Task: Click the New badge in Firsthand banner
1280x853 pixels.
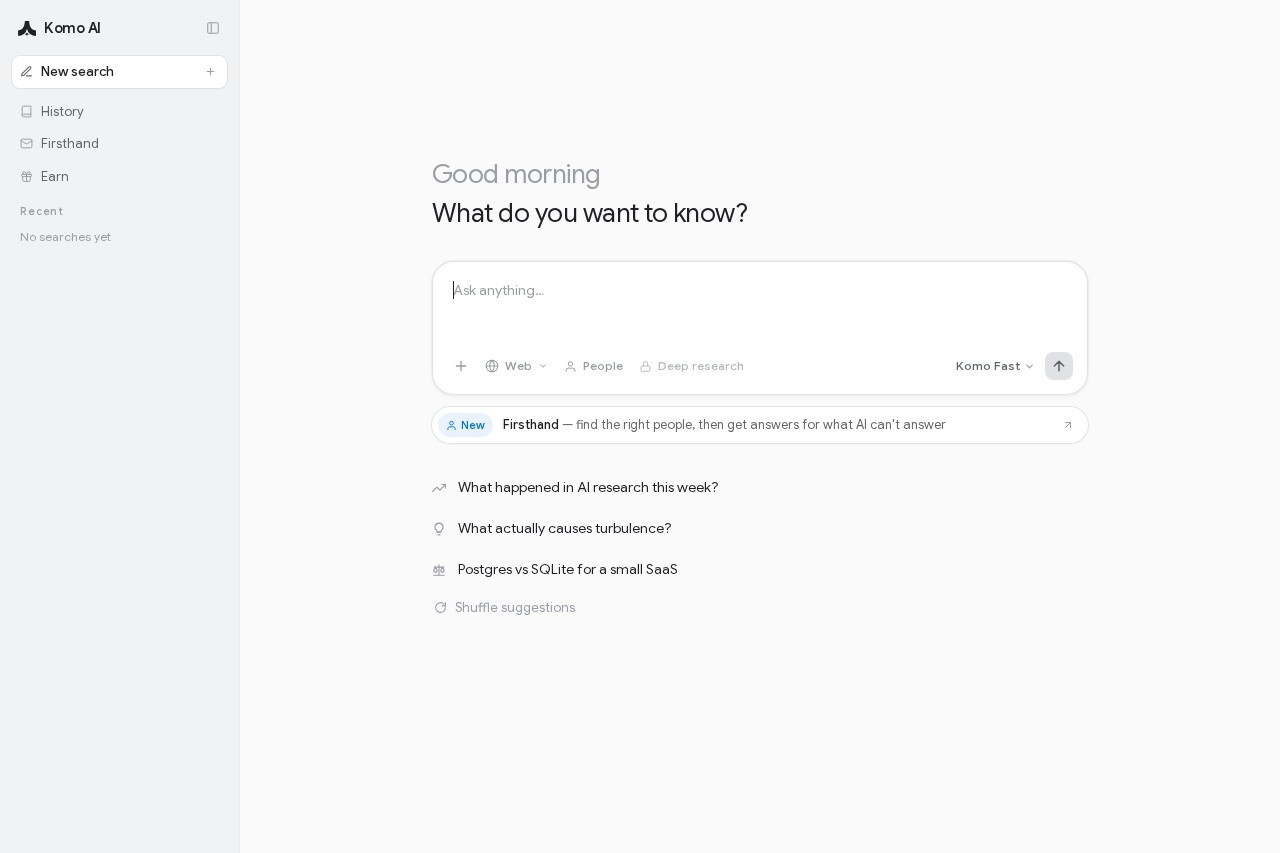Action: (x=465, y=425)
